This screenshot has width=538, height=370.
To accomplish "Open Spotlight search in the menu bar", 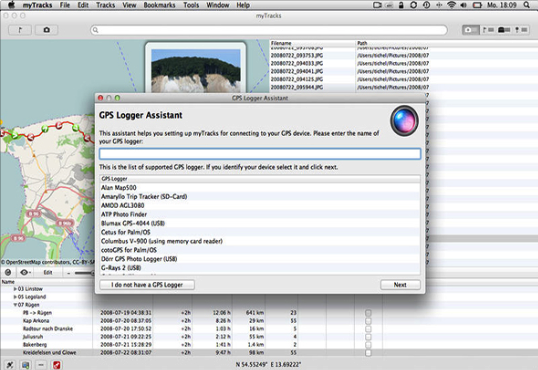I will point(526,5).
